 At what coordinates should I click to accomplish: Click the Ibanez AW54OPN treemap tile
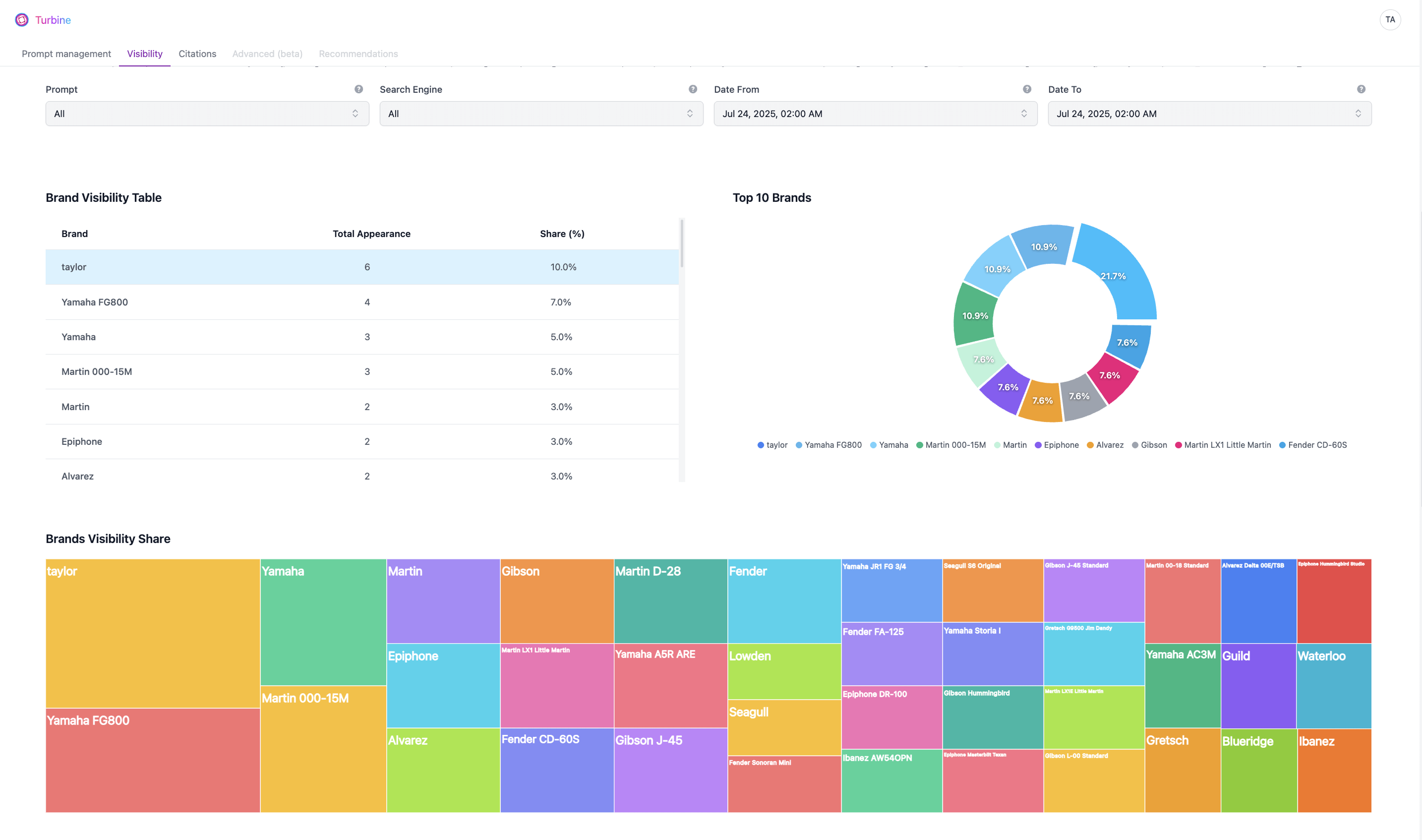892,781
